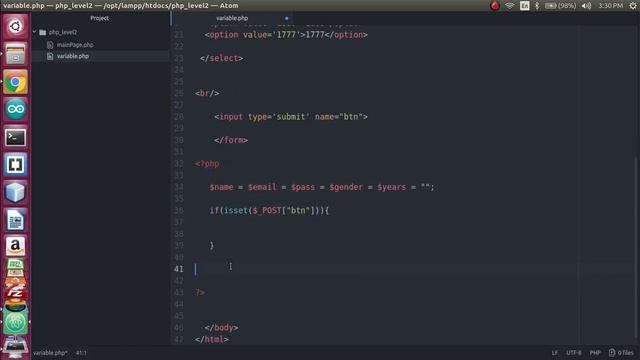Close the variable.php tab via modified dot
The image size is (640, 360).
point(287,18)
